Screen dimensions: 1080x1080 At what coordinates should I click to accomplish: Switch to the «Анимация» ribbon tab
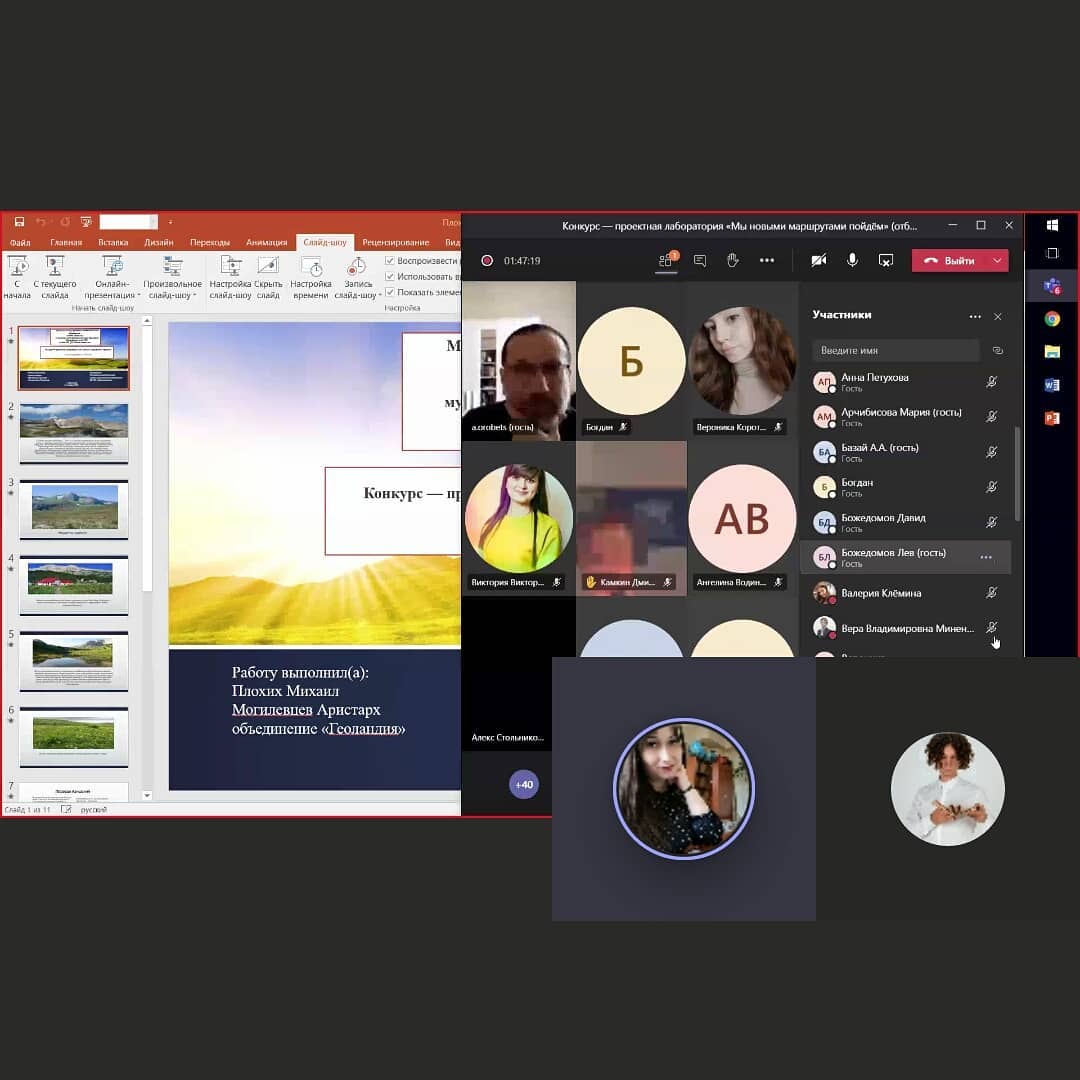(267, 242)
